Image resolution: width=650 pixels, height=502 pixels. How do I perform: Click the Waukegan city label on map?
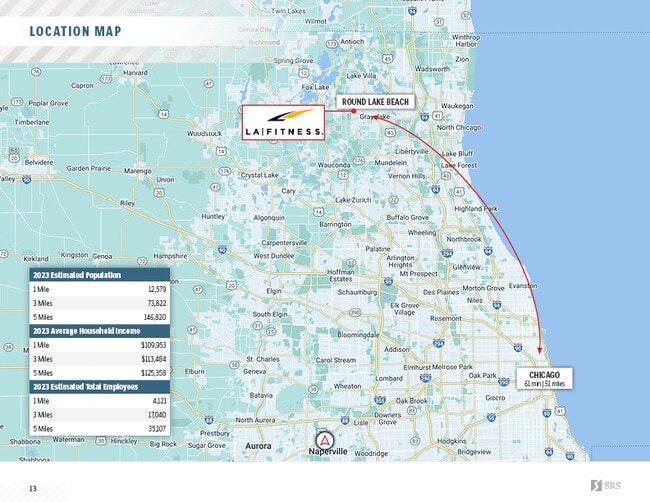[456, 105]
